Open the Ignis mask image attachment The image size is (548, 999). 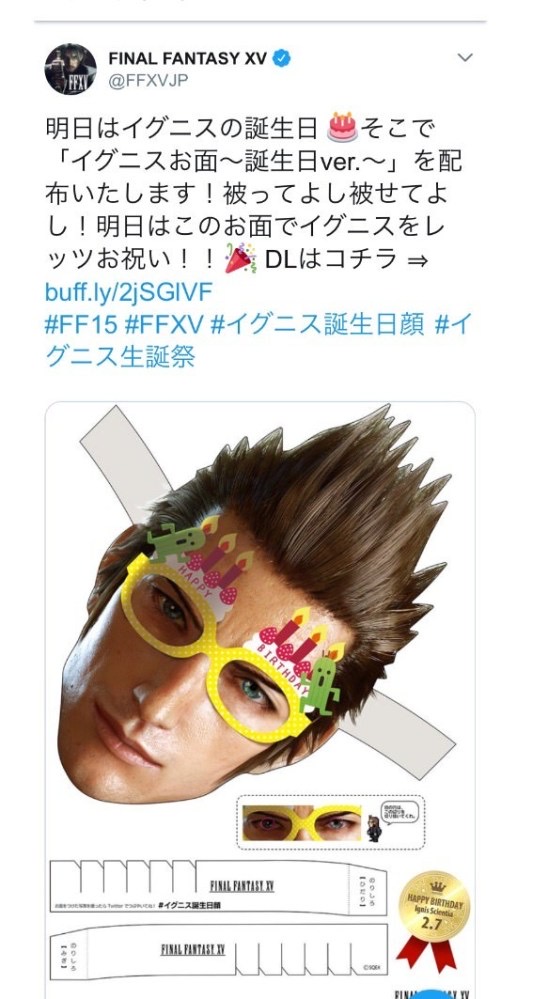click(x=260, y=700)
